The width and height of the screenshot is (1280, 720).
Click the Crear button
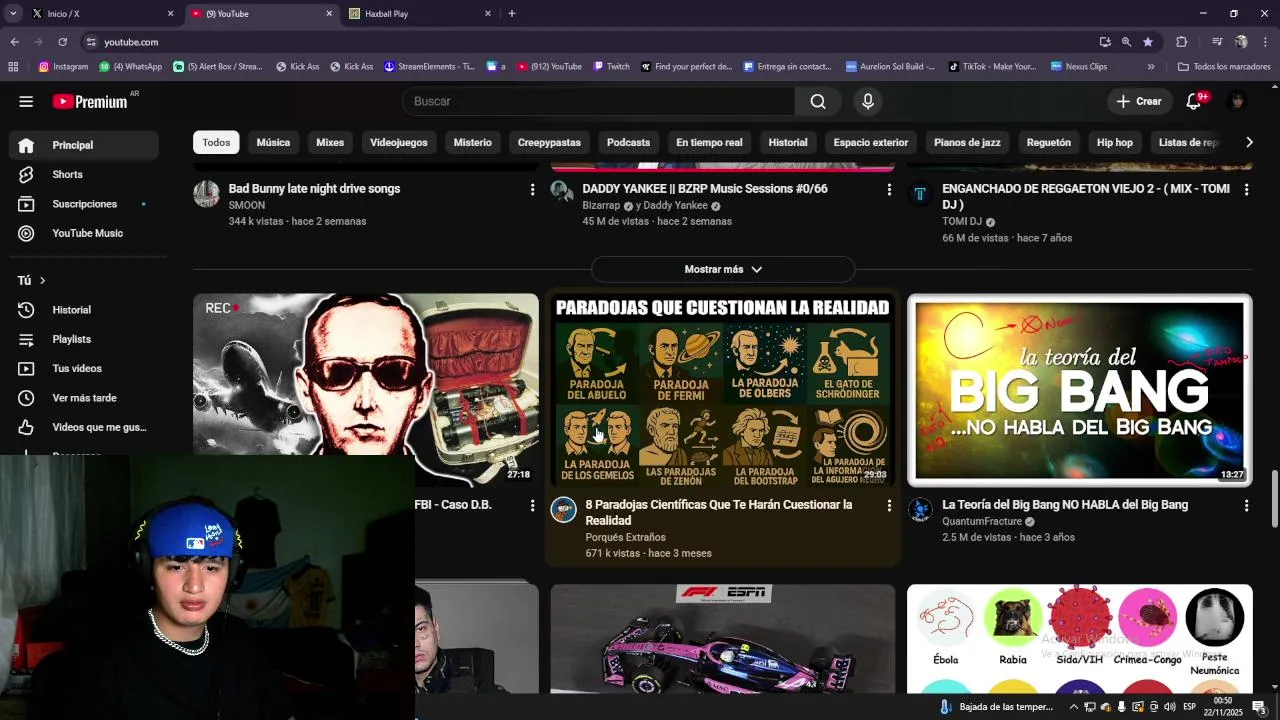tap(1139, 101)
